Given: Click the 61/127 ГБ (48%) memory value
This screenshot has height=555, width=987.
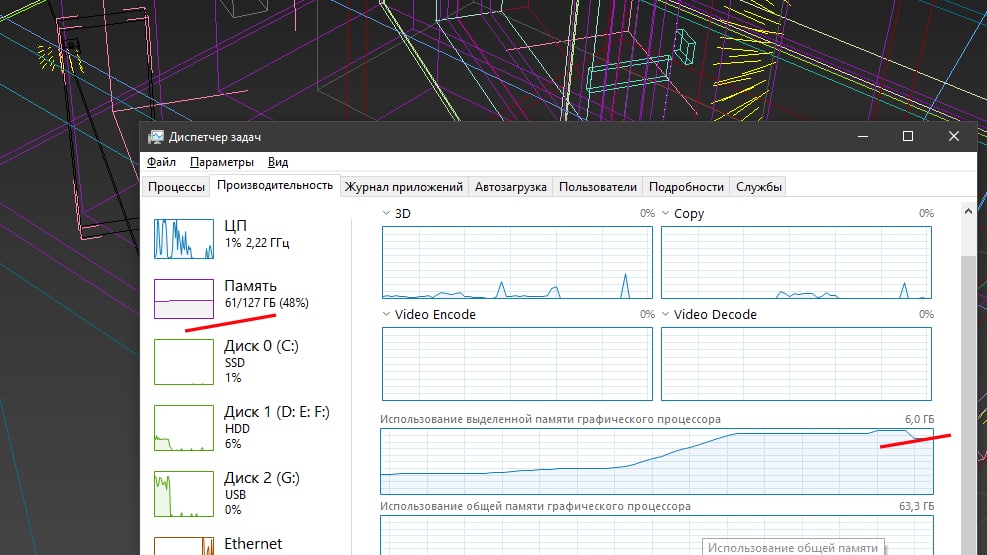Looking at the screenshot, I should [x=267, y=303].
